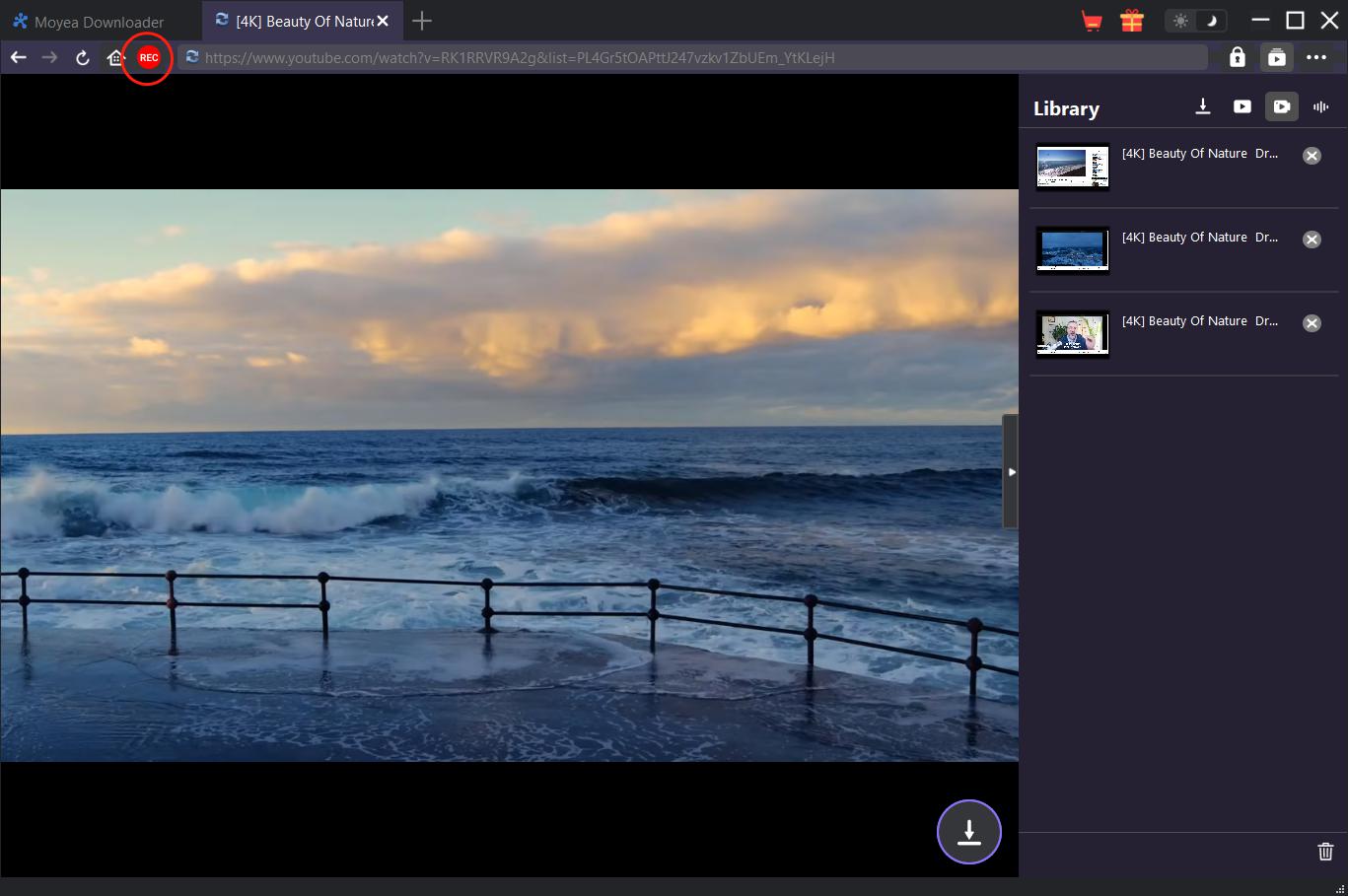Click the YouTube URL address field

[690, 58]
